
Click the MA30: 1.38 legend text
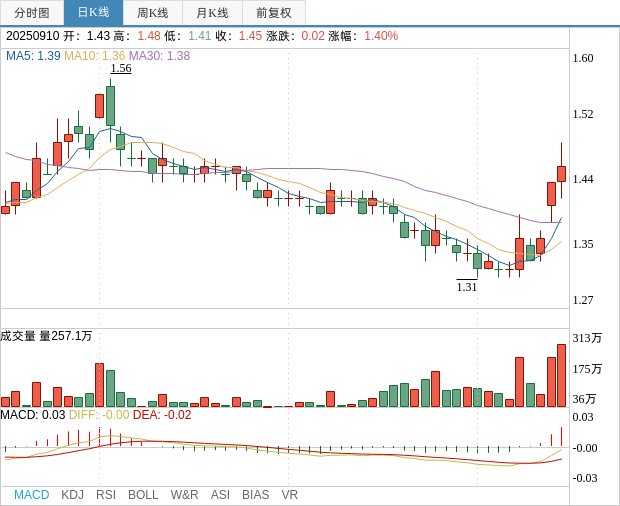tap(159, 56)
